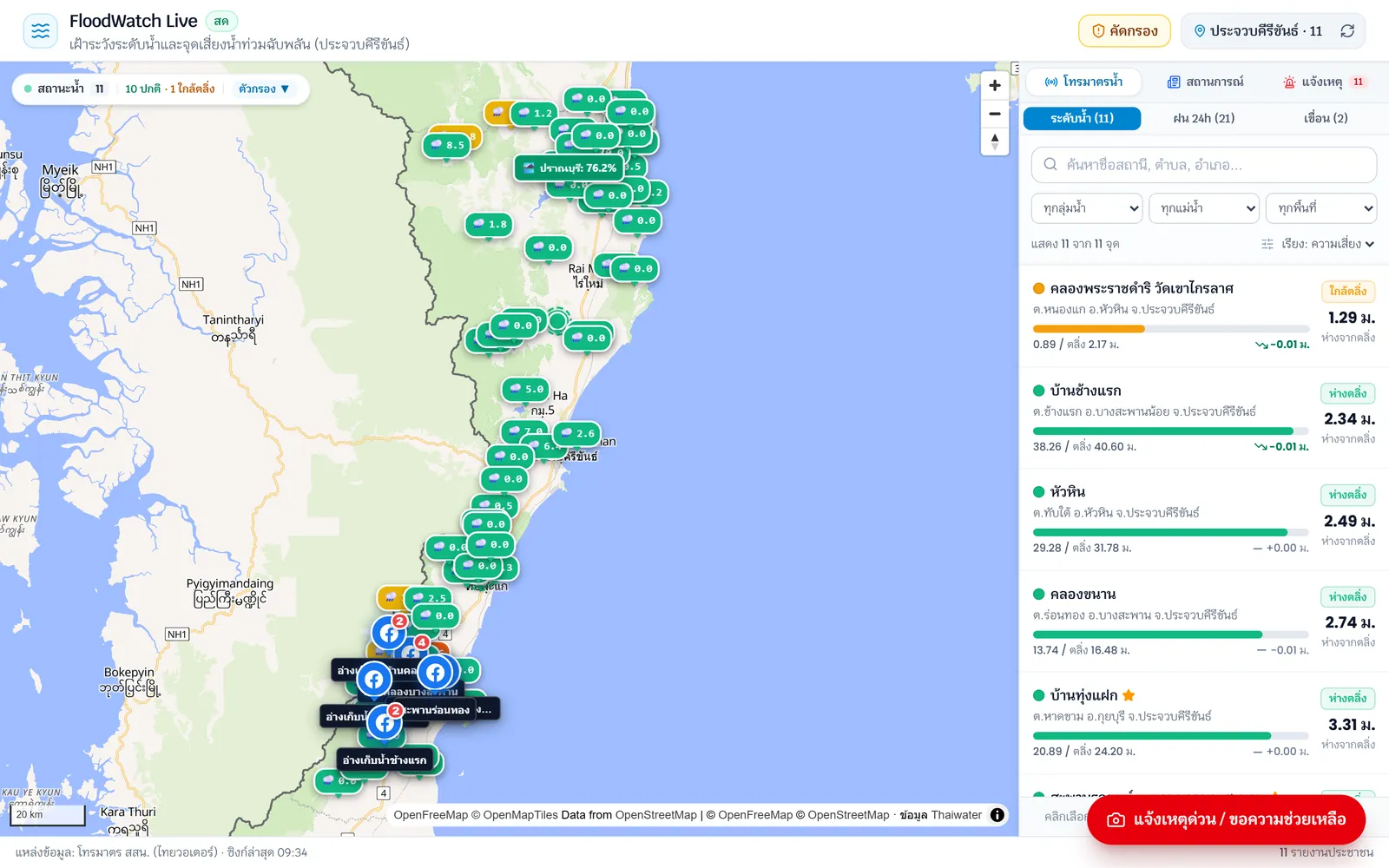Select ระดับน้ำ (11) sub-tab
This screenshot has width=1389, height=868.
(x=1082, y=118)
